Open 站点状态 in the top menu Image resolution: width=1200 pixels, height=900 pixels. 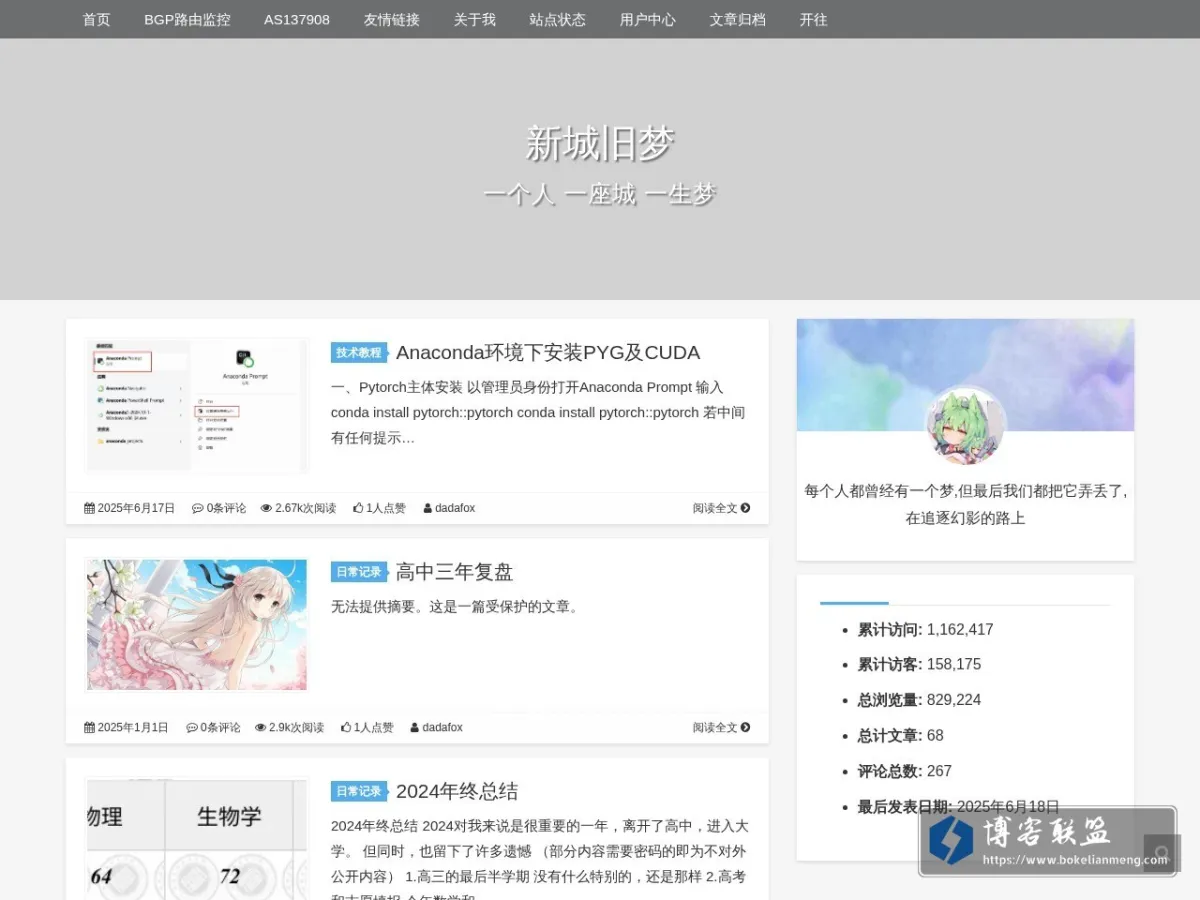pos(558,19)
